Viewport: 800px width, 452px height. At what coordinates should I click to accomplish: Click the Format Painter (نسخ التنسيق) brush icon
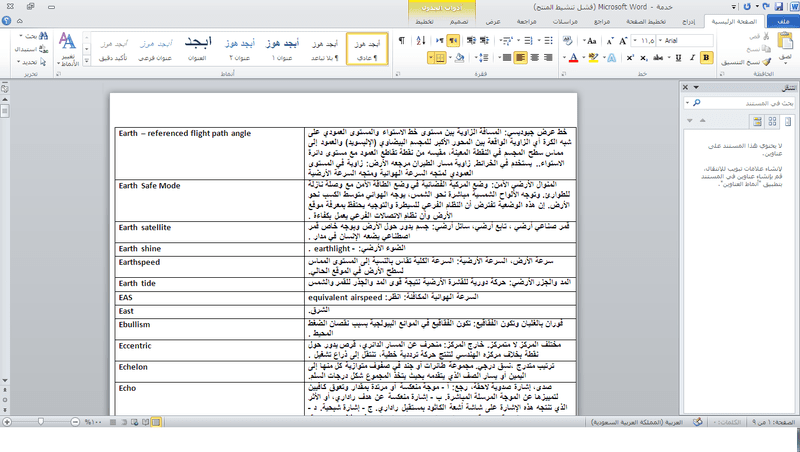766,62
